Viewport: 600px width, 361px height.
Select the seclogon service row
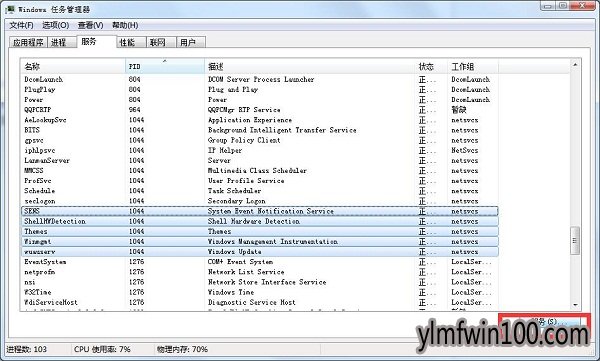pos(259,201)
